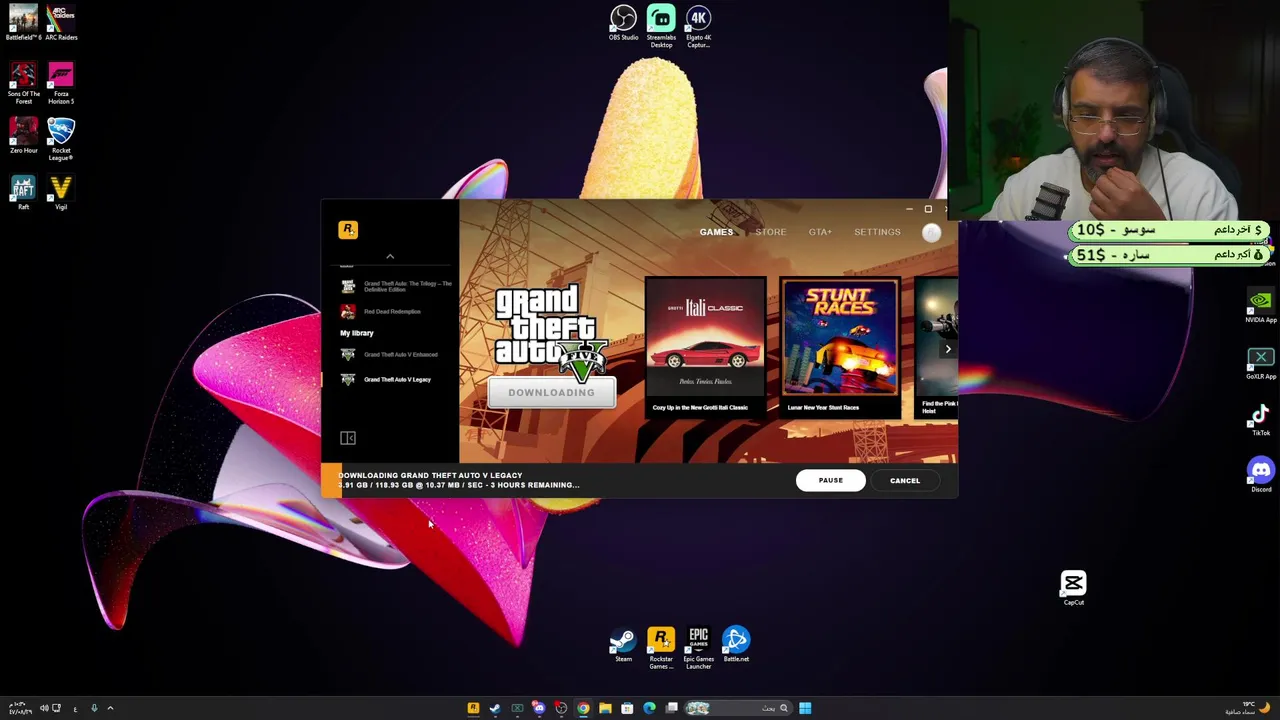Select the Rocket League desktop icon
The image size is (1280, 720).
(61, 139)
